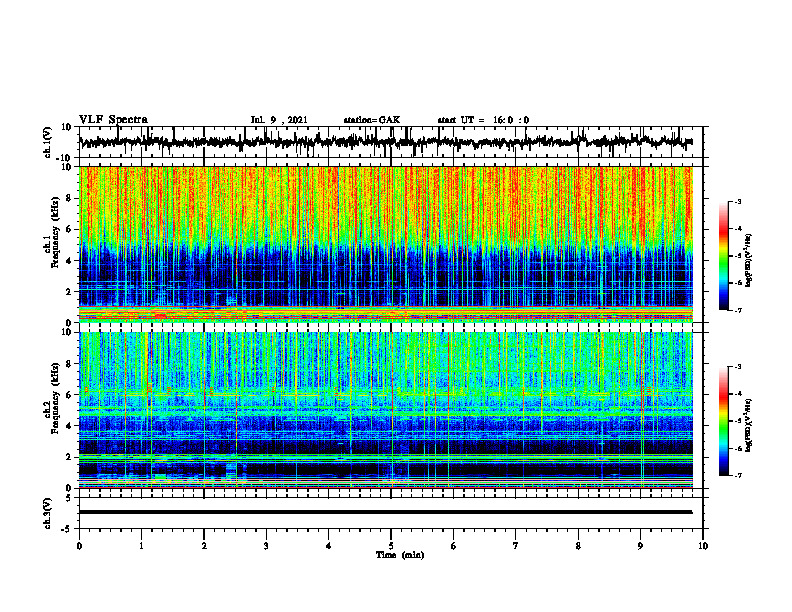This screenshot has height=612, width=792.
Task: Select the "Jul 9, 2021" date label
Action: pyautogui.click(x=279, y=120)
